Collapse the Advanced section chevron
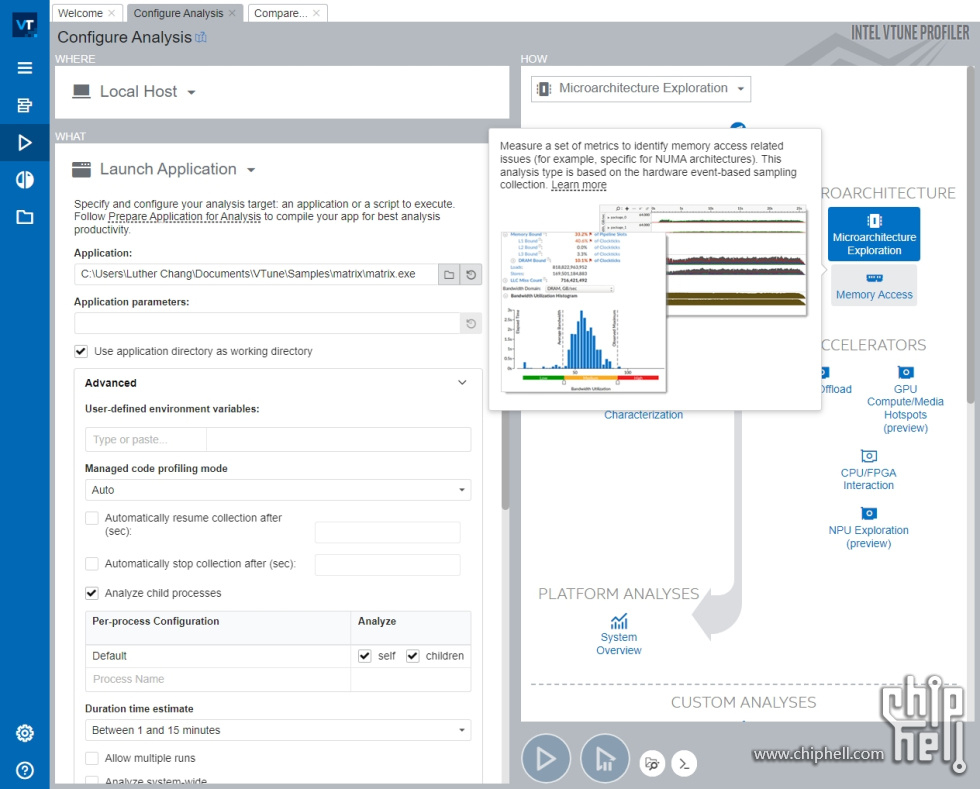The width and height of the screenshot is (980, 789). tap(462, 383)
